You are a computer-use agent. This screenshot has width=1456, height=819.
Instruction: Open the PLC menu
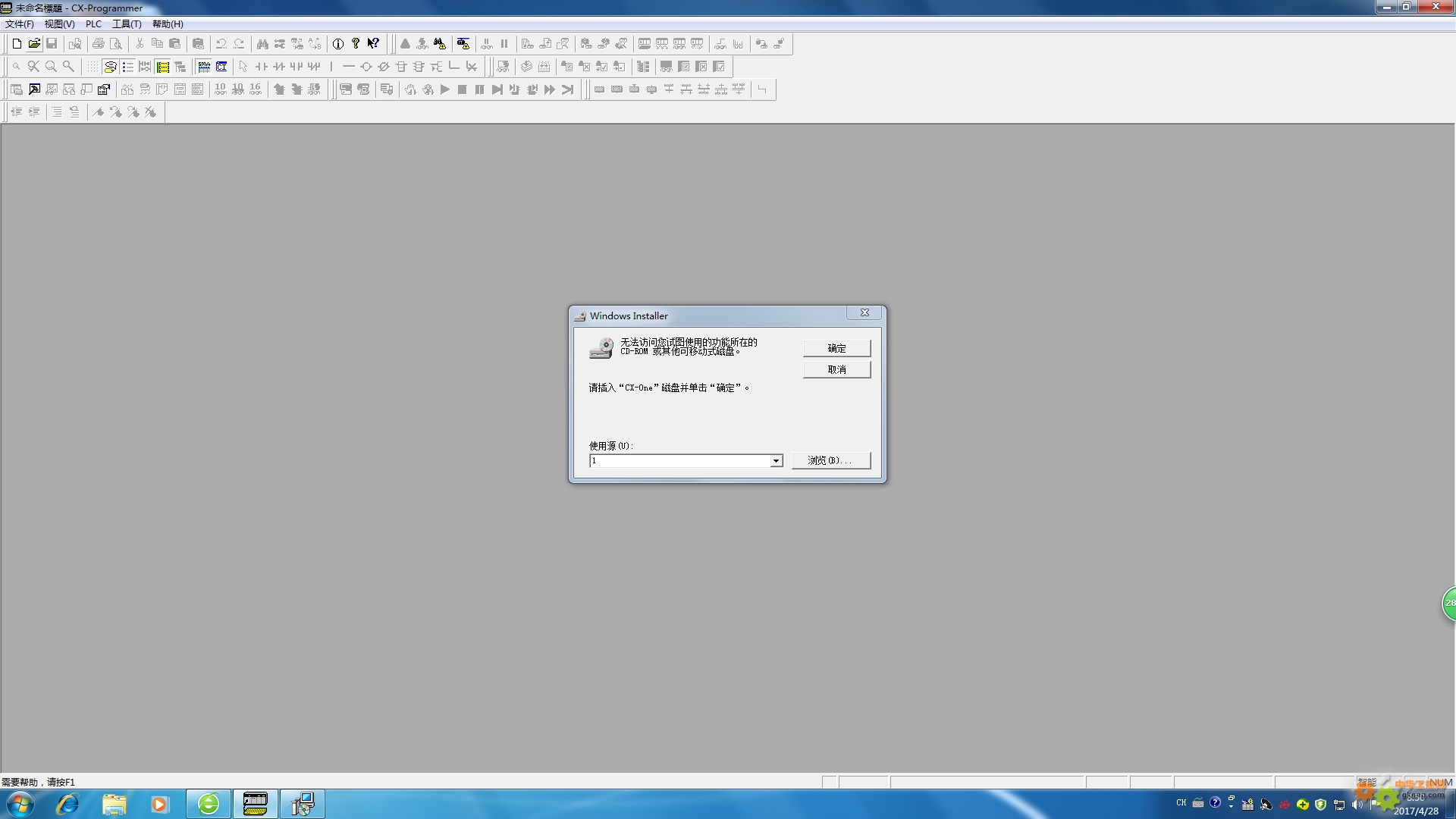pos(94,24)
